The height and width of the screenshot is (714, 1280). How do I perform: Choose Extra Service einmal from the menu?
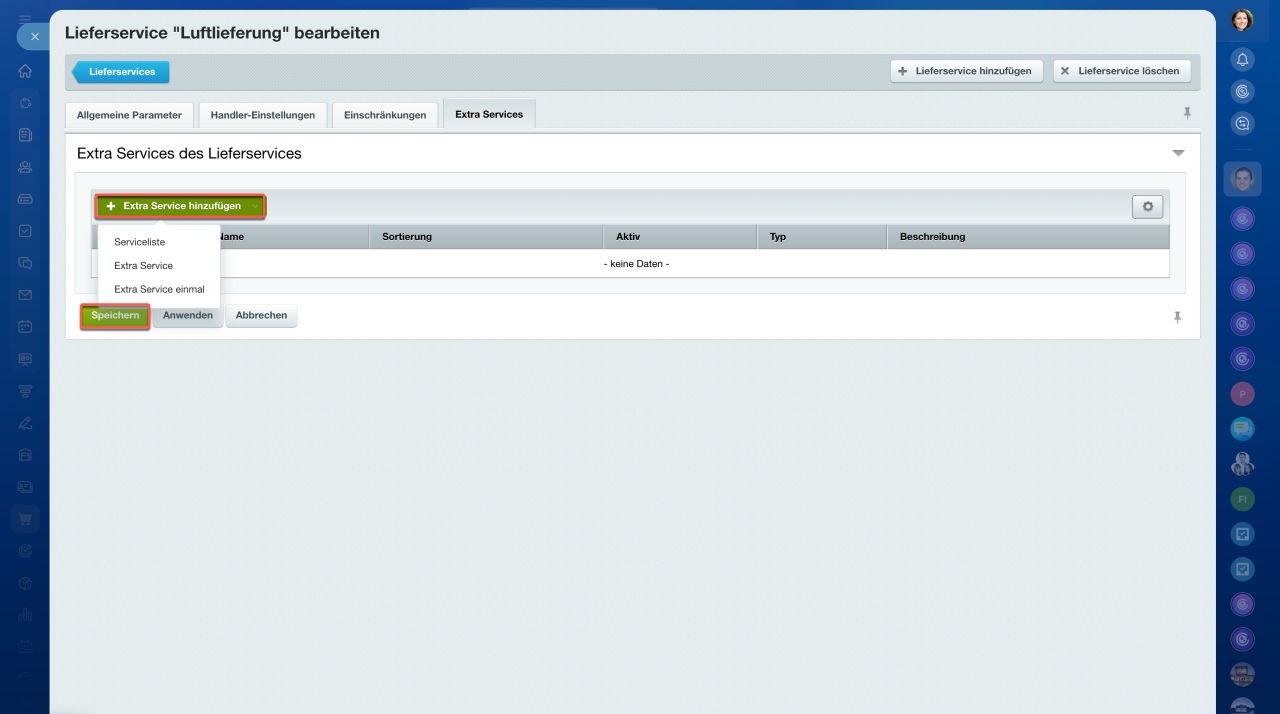click(x=159, y=289)
